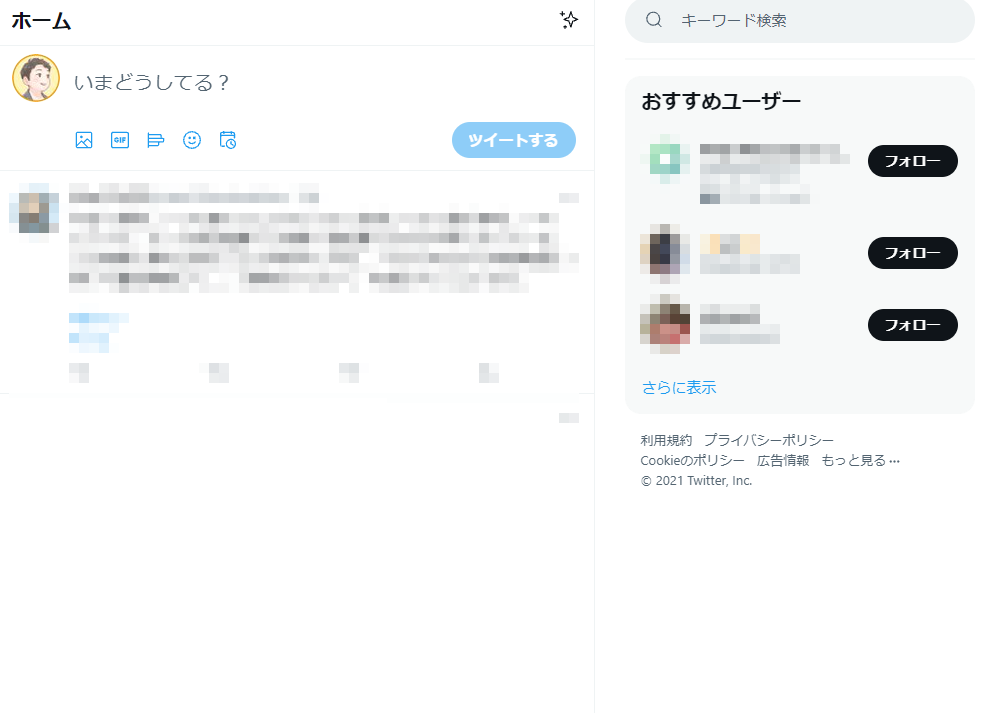This screenshot has height=713, width=989.
Task: Follow the first suggested user
Action: pos(913,161)
